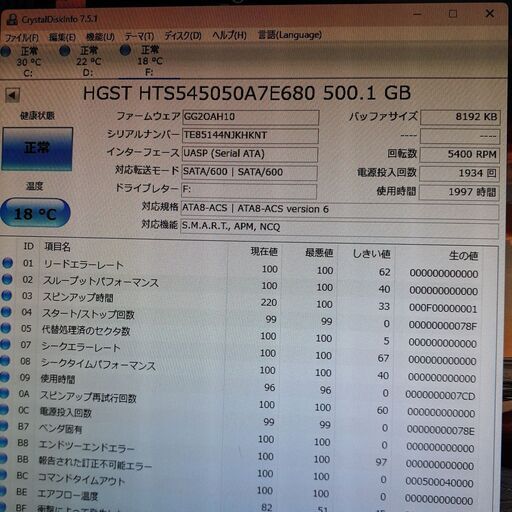Click the 生の値 column header

(x=463, y=256)
